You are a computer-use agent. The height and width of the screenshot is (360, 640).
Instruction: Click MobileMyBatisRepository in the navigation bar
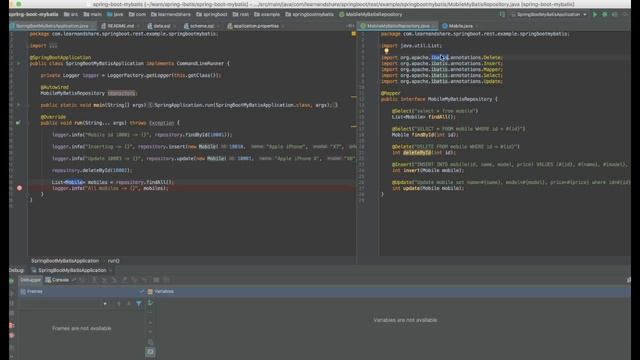pos(371,14)
